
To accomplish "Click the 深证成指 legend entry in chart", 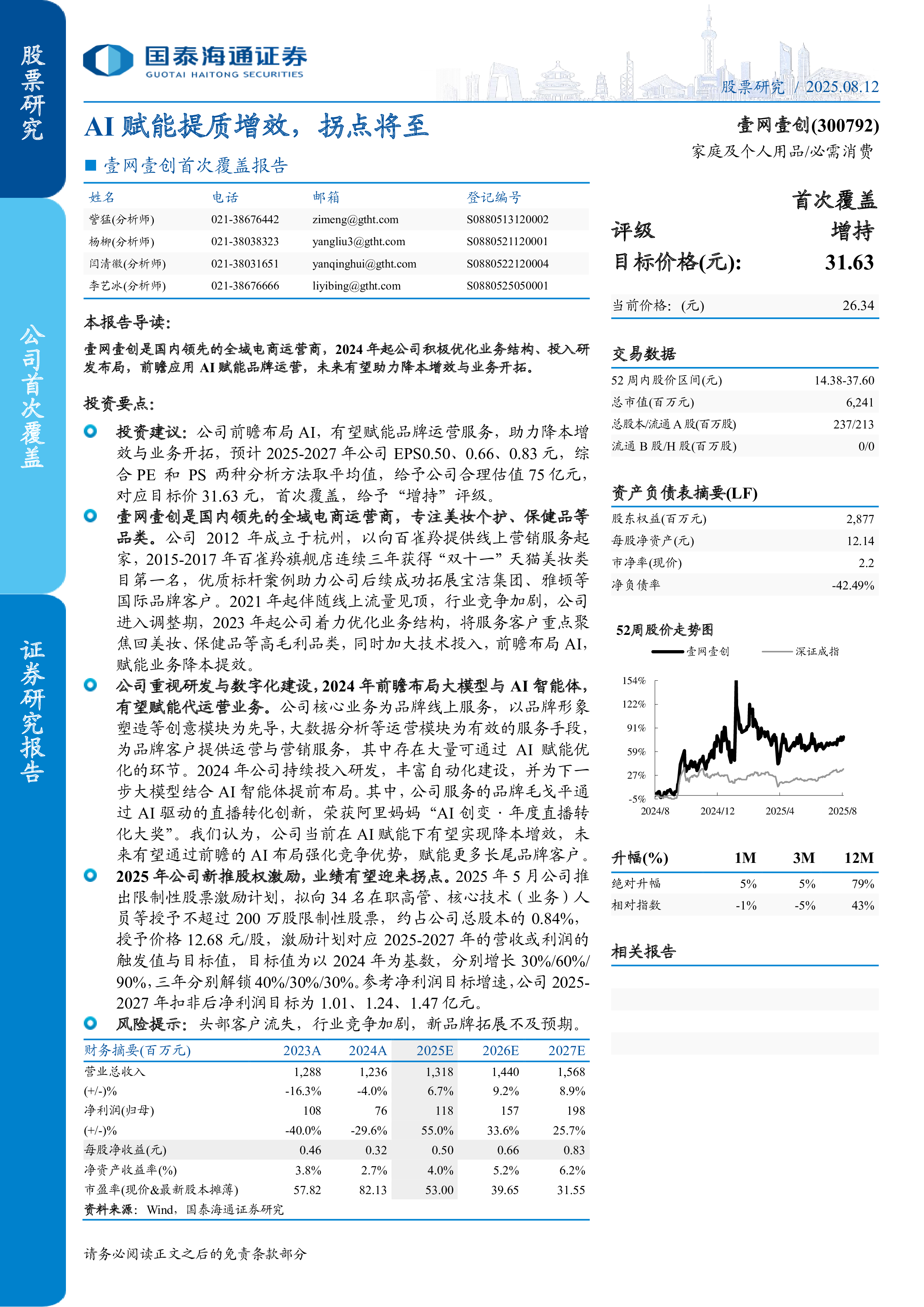I will click(800, 651).
